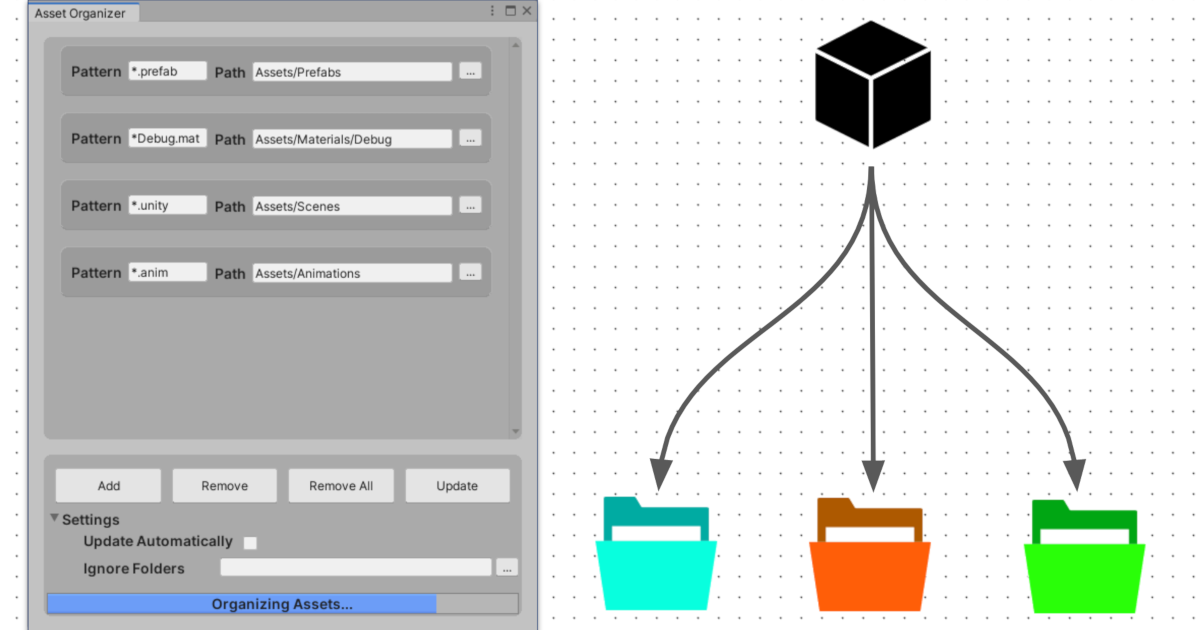Open the browse icon beside Ignore Folders
1200x630 pixels.
click(x=506, y=567)
